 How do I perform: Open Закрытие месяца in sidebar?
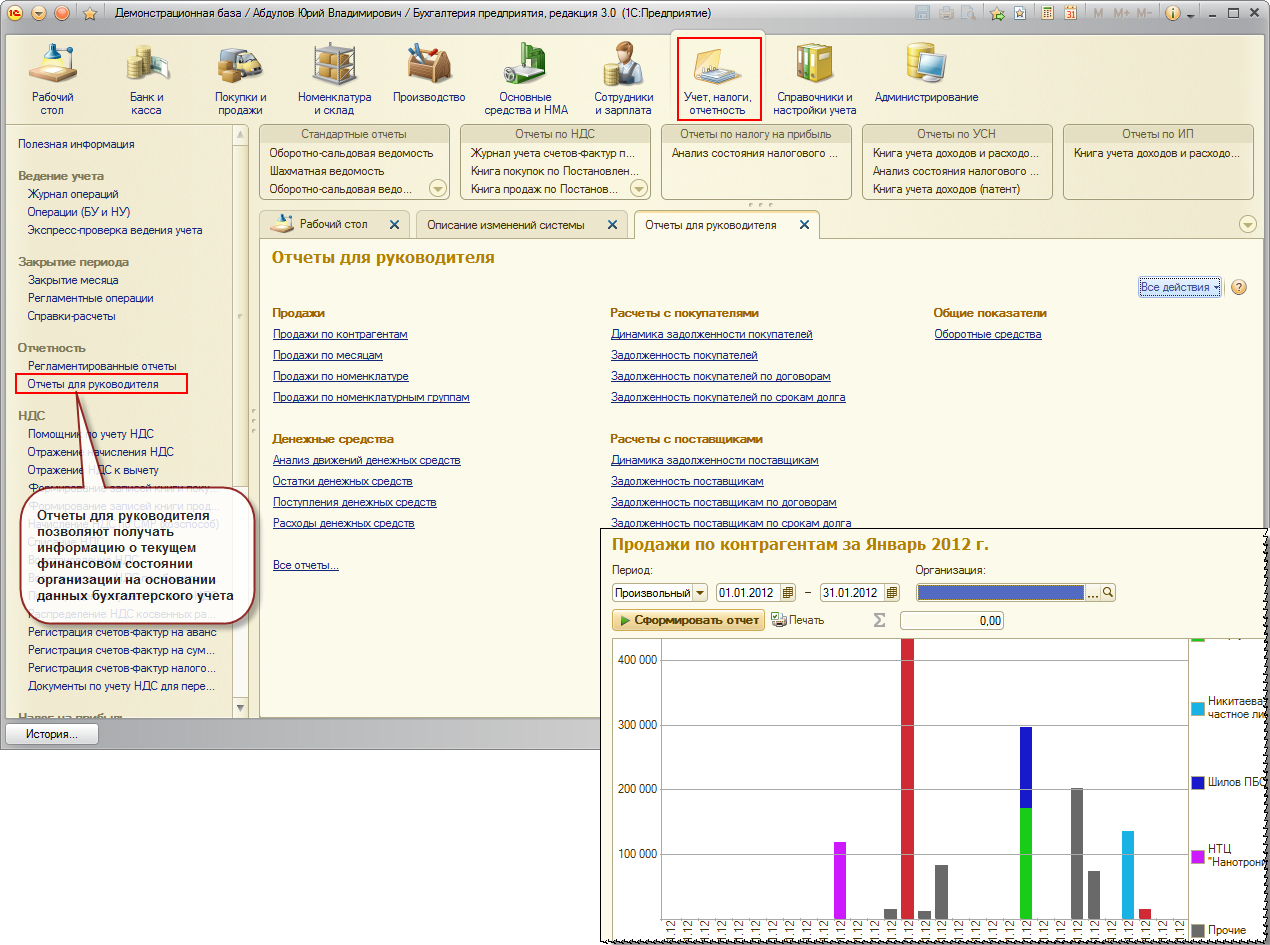[x=73, y=280]
